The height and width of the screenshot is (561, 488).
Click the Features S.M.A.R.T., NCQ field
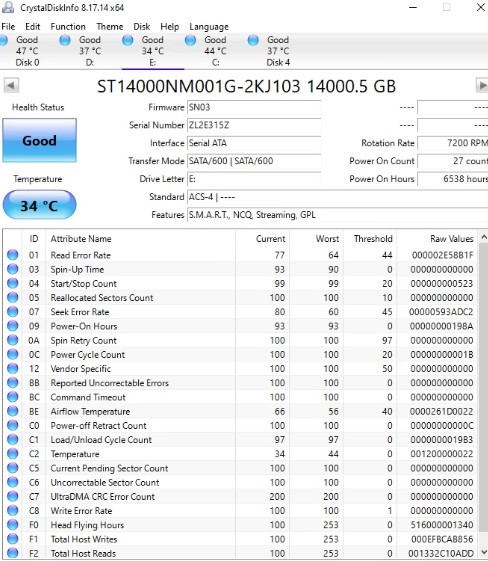[x=337, y=215]
